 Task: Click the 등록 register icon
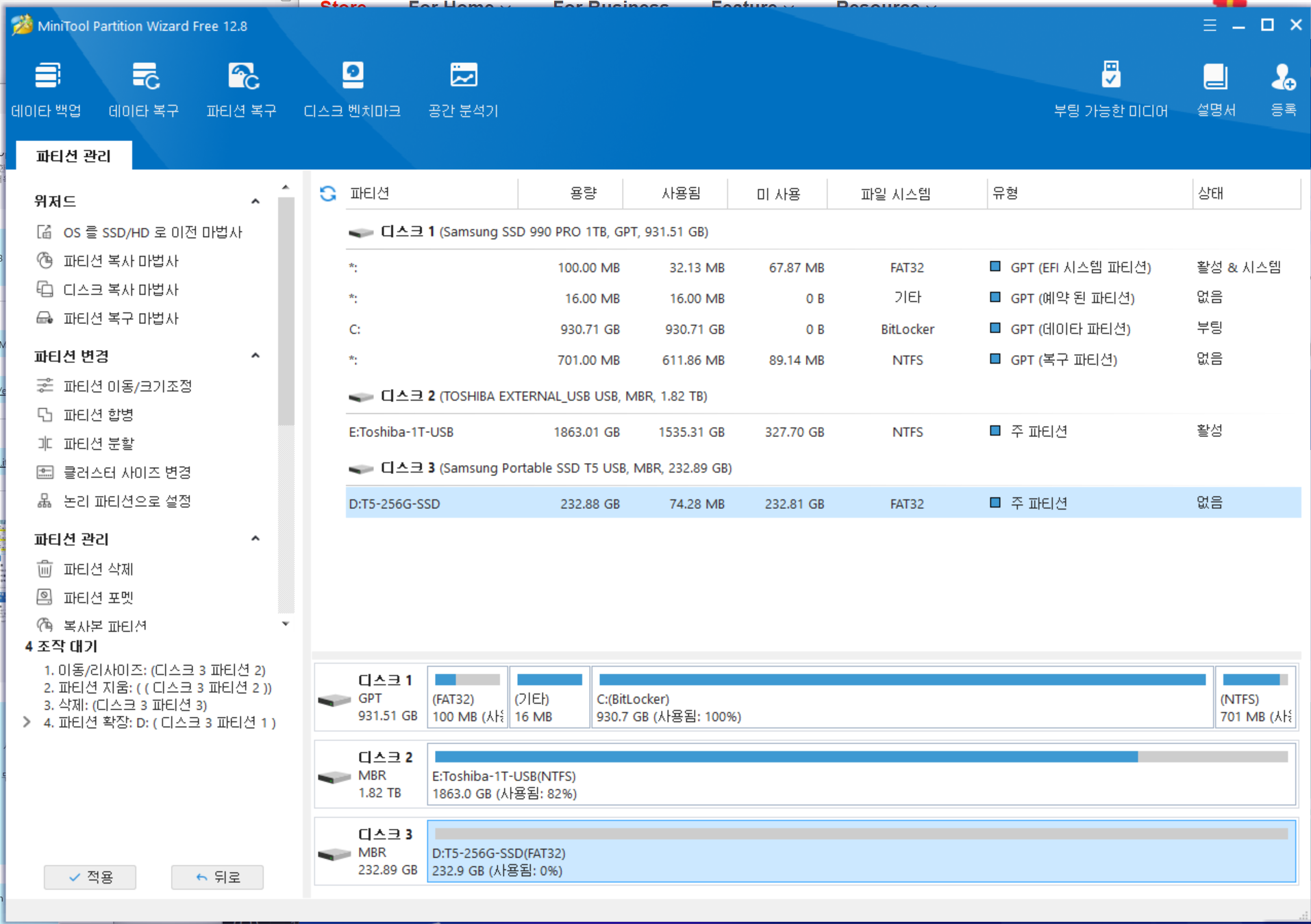coord(1283,89)
